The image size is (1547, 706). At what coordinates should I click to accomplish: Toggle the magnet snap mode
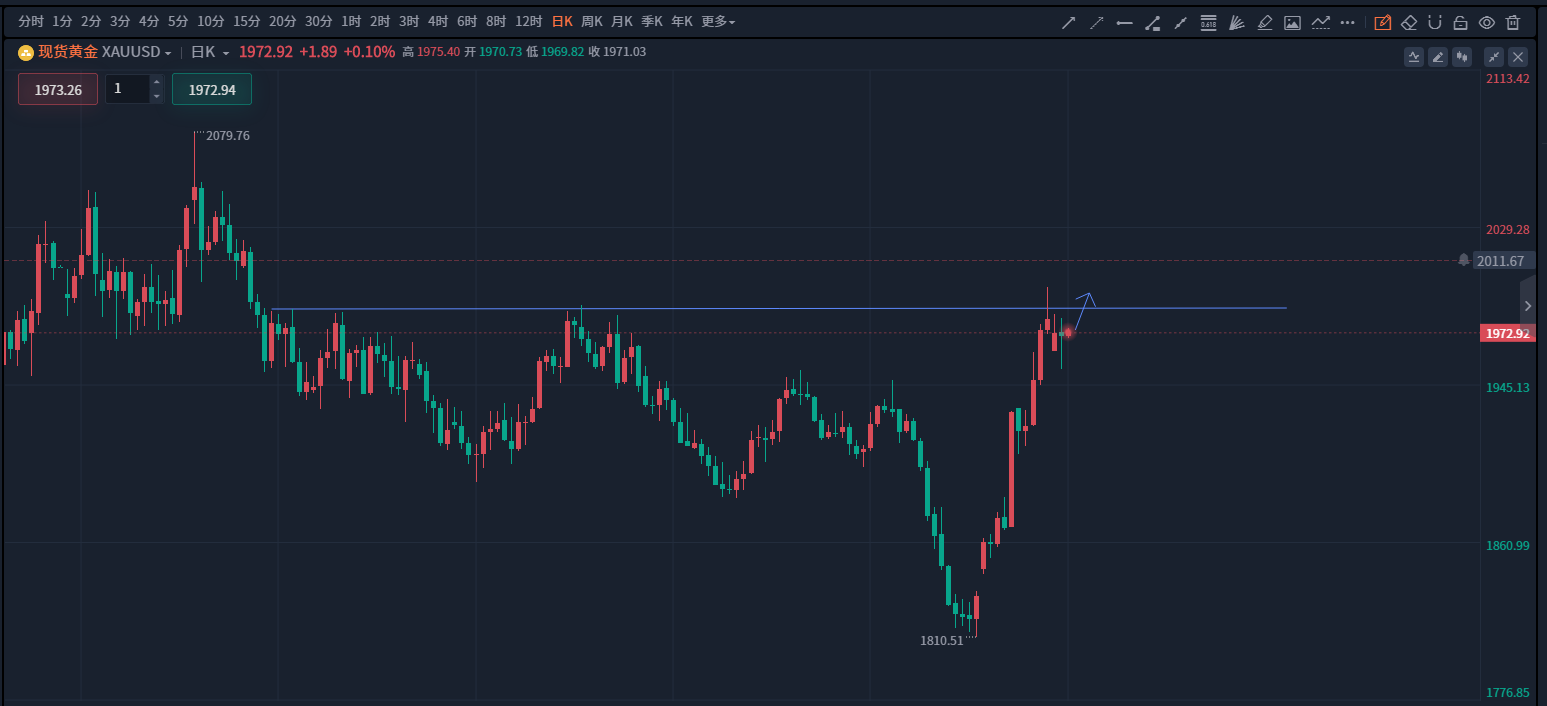click(1435, 22)
